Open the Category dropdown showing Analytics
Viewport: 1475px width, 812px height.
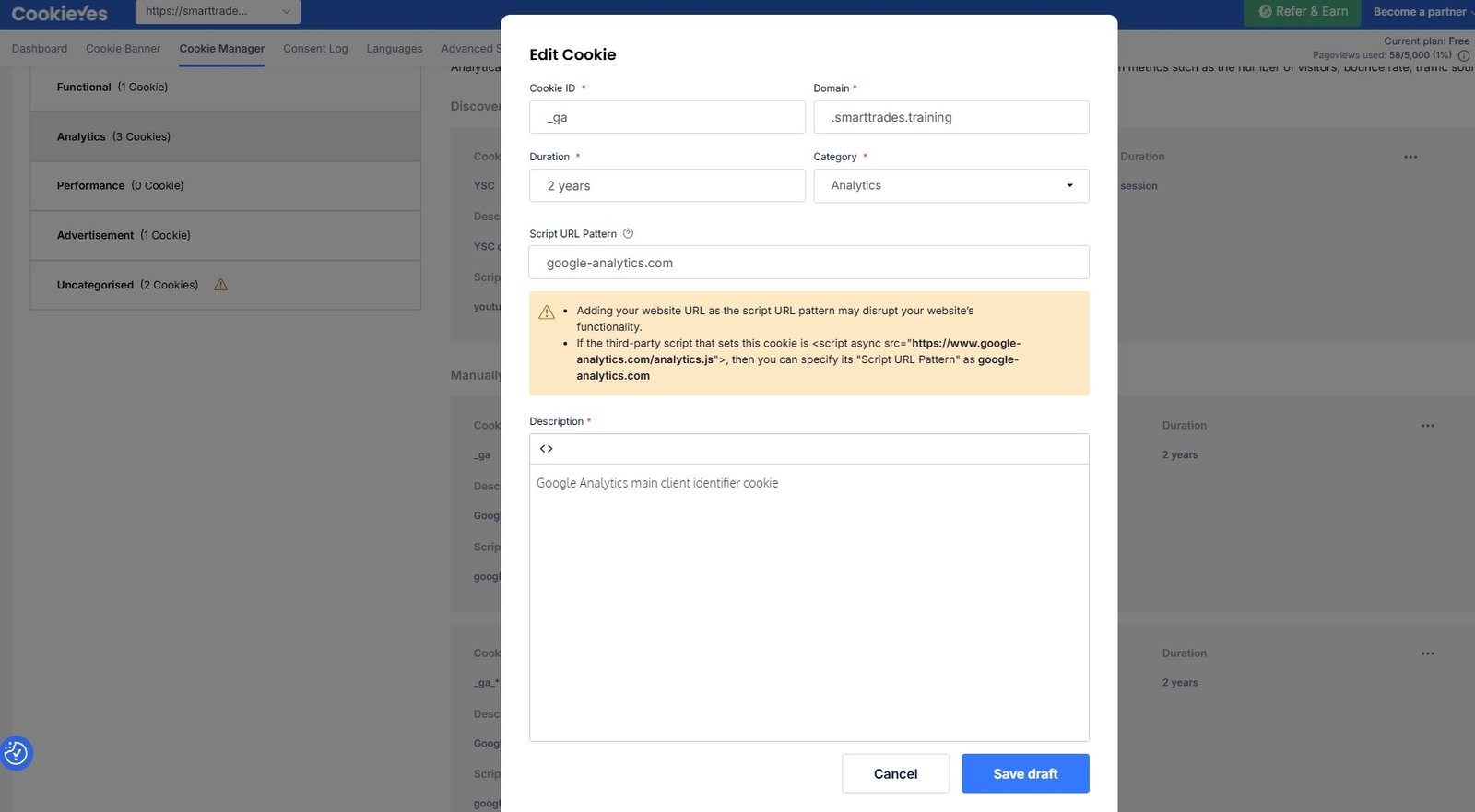[950, 185]
